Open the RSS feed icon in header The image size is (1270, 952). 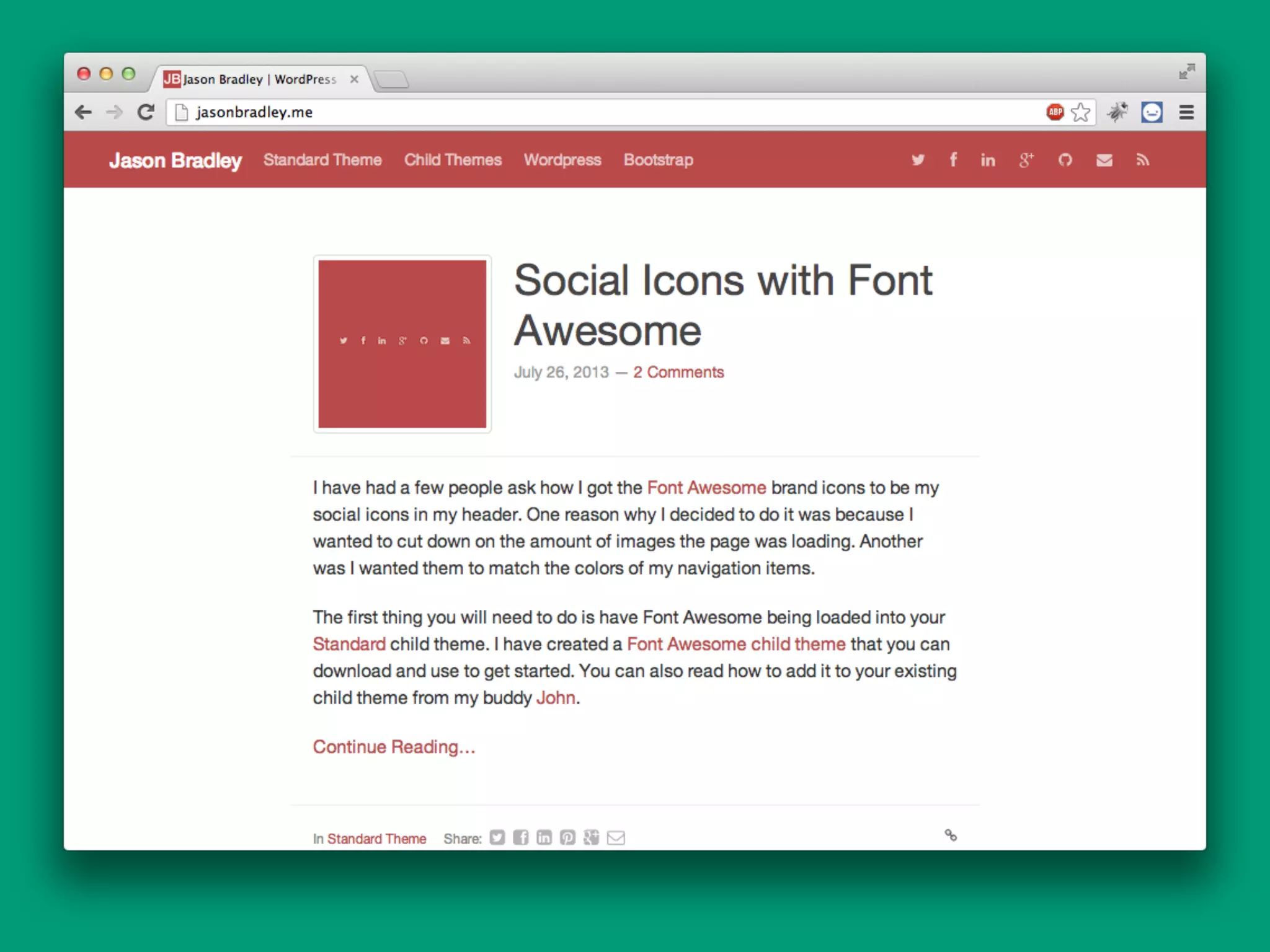pyautogui.click(x=1142, y=161)
